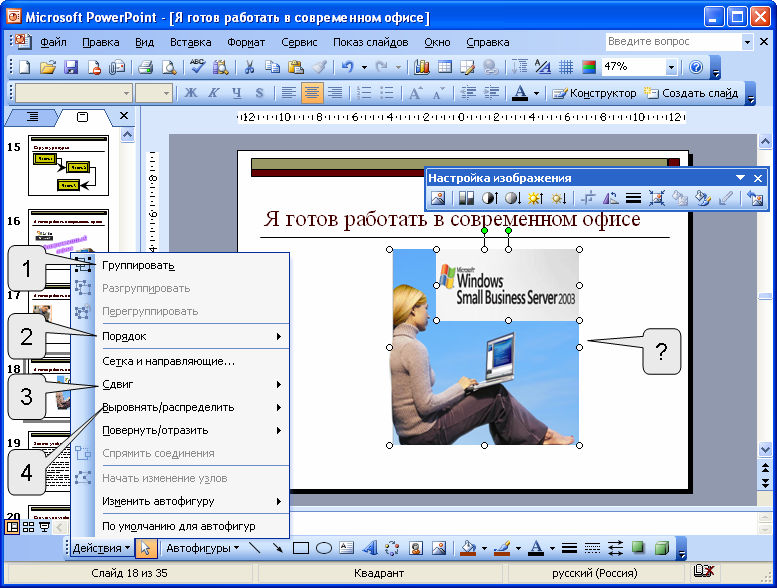Viewport: 777px width, 588px height.
Task: Select the Line tool in drawing toolbar
Action: pos(254,548)
